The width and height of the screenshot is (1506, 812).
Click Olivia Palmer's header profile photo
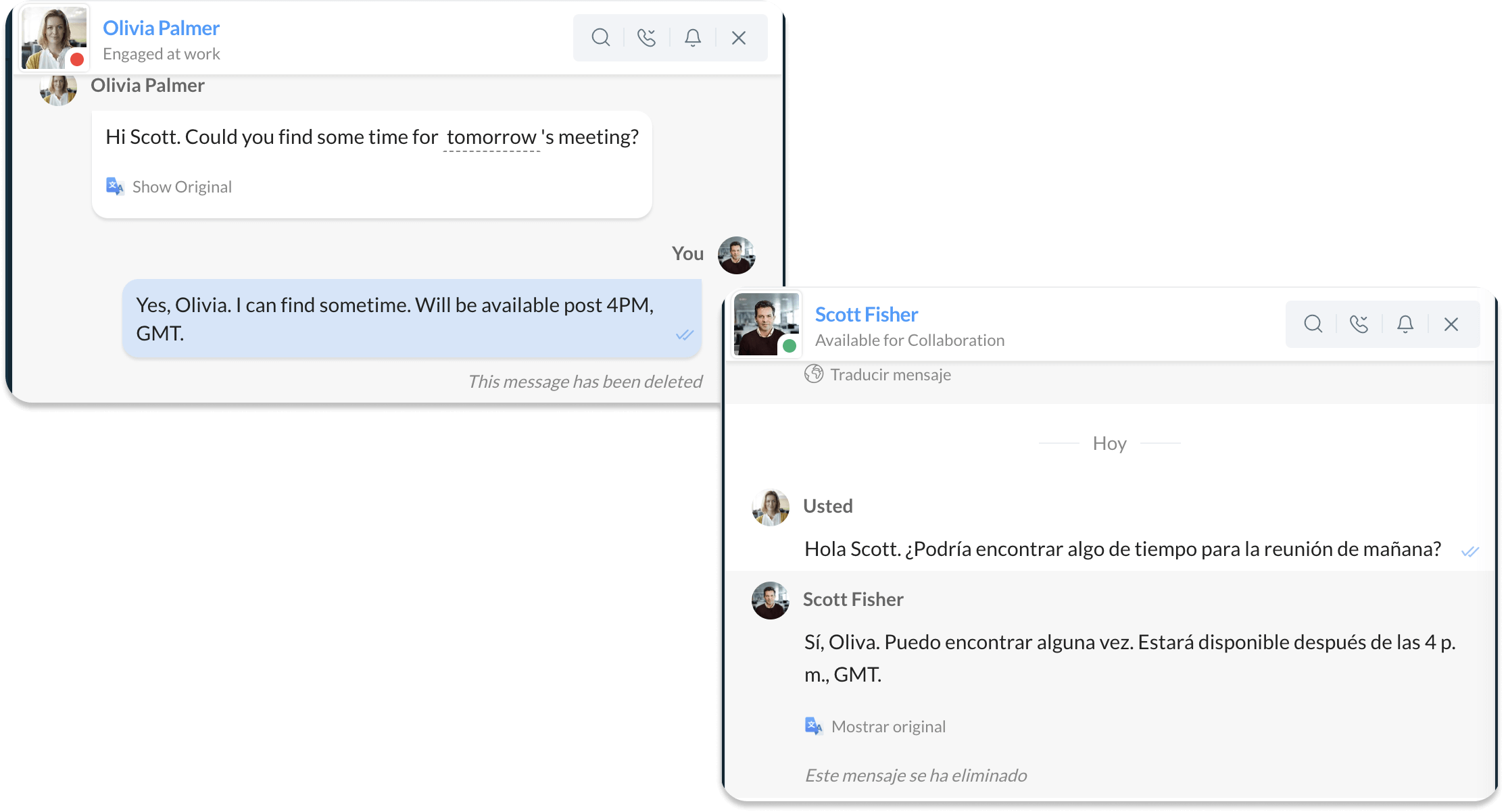pyautogui.click(x=53, y=38)
